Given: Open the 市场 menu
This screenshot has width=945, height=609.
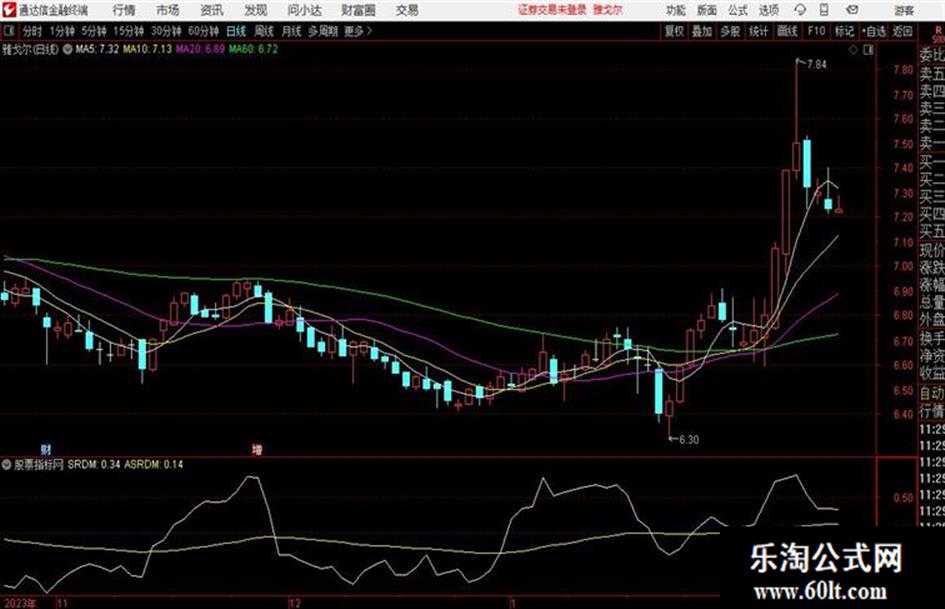Looking at the screenshot, I should pyautogui.click(x=168, y=10).
